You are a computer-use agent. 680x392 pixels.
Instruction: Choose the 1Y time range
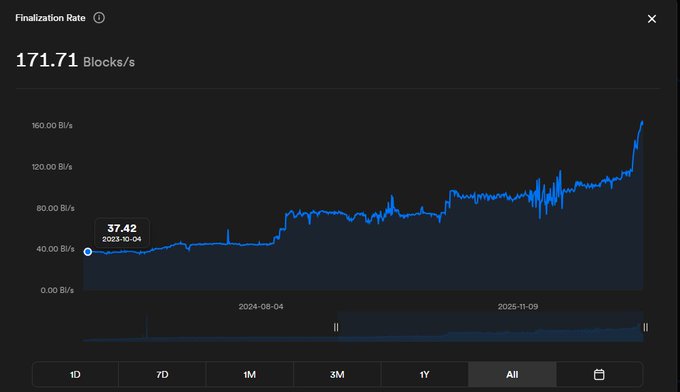coord(424,374)
